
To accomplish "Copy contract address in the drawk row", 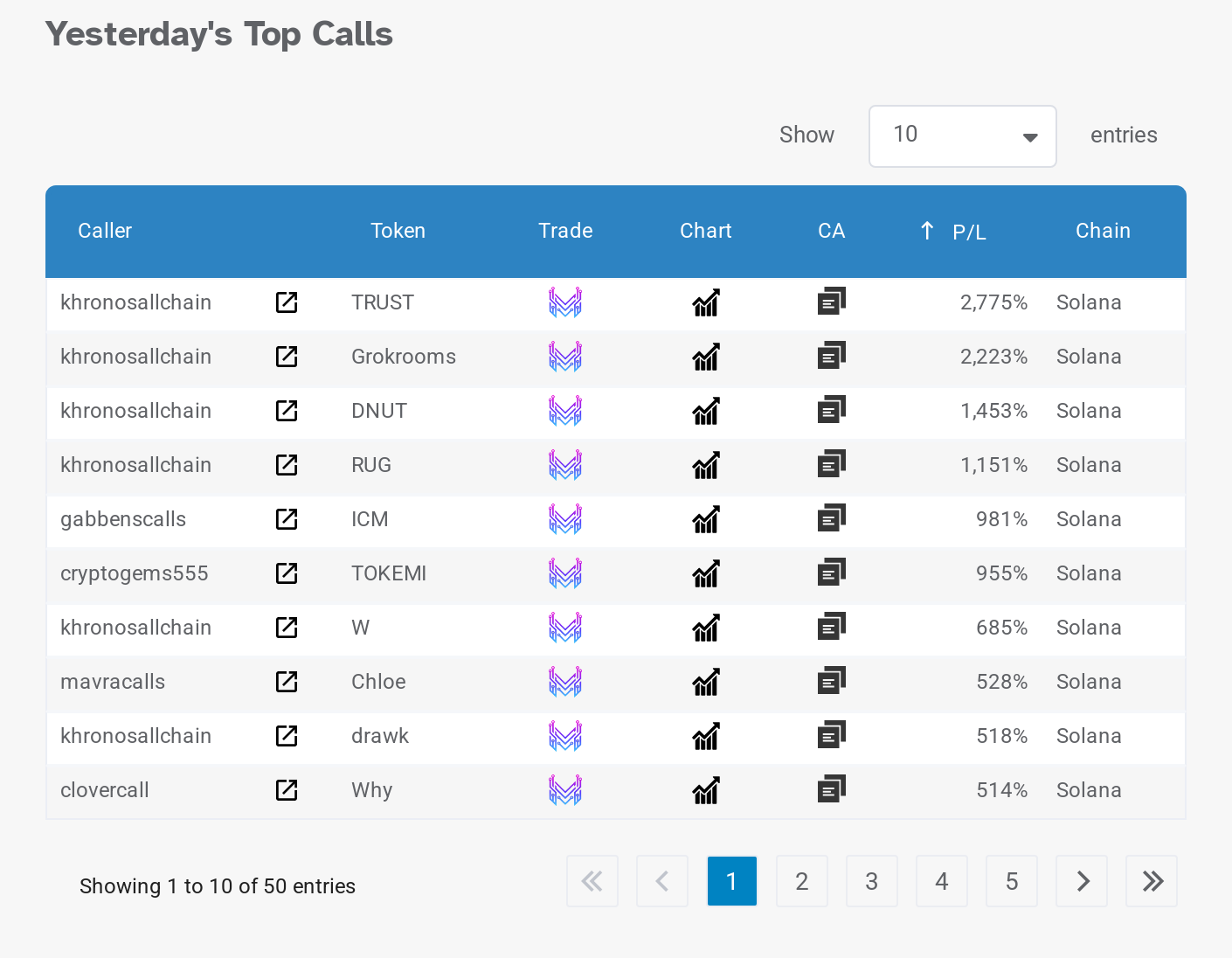I will pos(831,736).
